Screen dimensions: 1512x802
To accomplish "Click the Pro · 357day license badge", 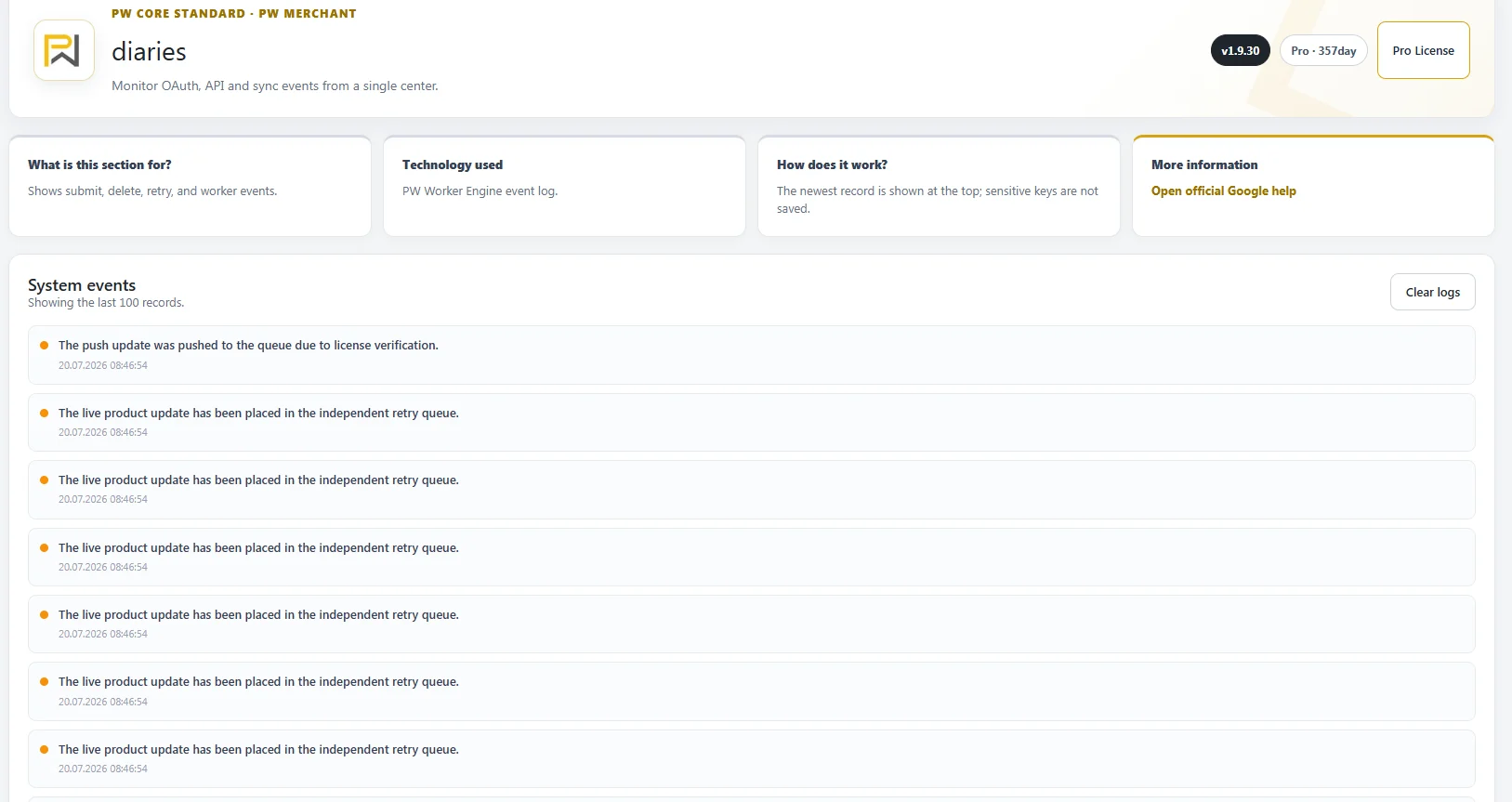I will 1323,50.
